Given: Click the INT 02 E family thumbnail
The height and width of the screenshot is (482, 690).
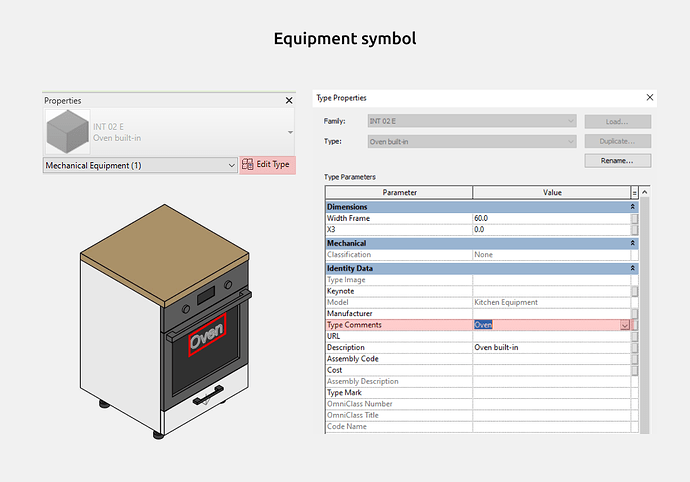Looking at the screenshot, I should [67, 131].
